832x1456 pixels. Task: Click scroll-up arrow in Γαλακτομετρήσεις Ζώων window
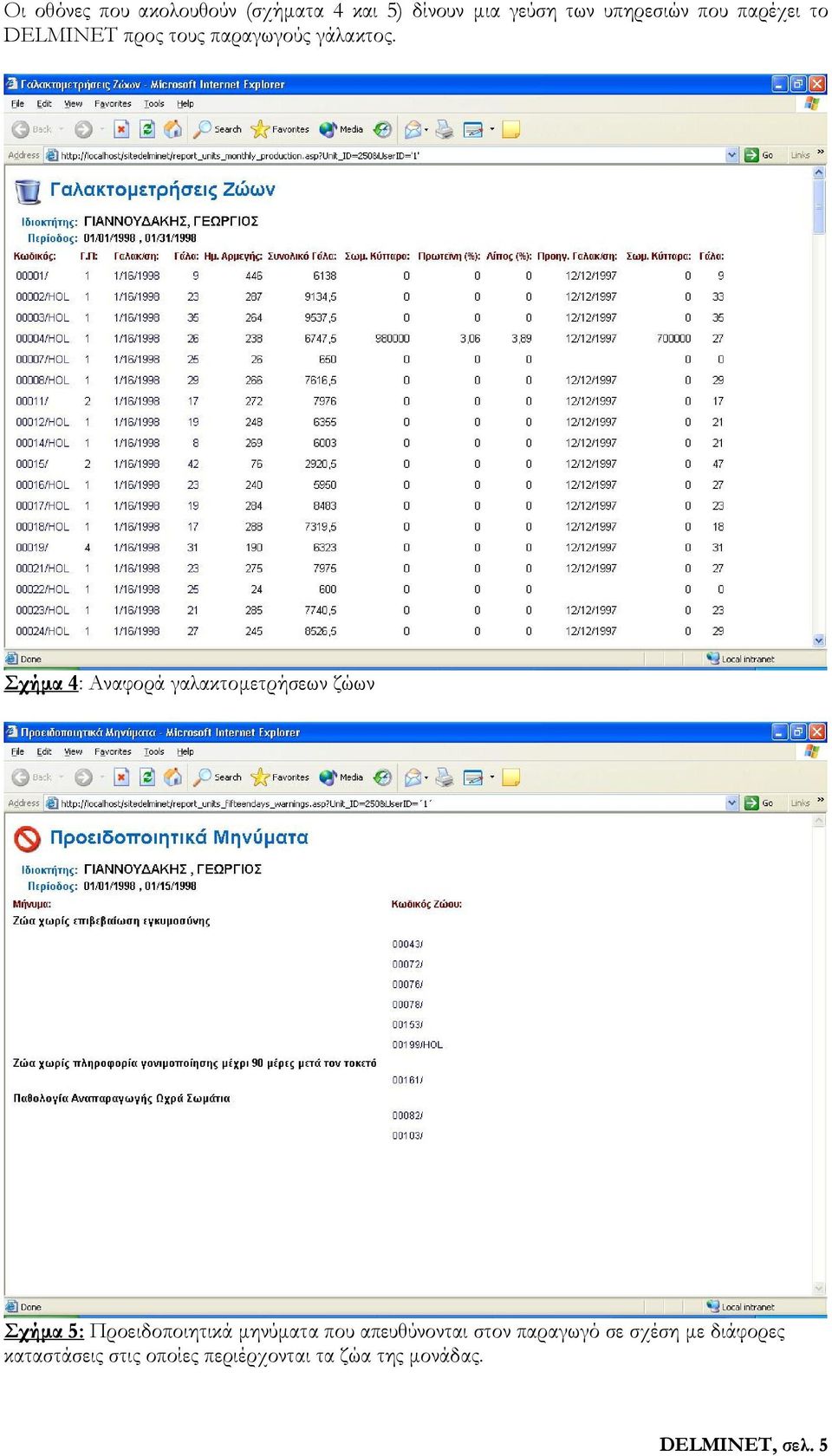[819, 172]
